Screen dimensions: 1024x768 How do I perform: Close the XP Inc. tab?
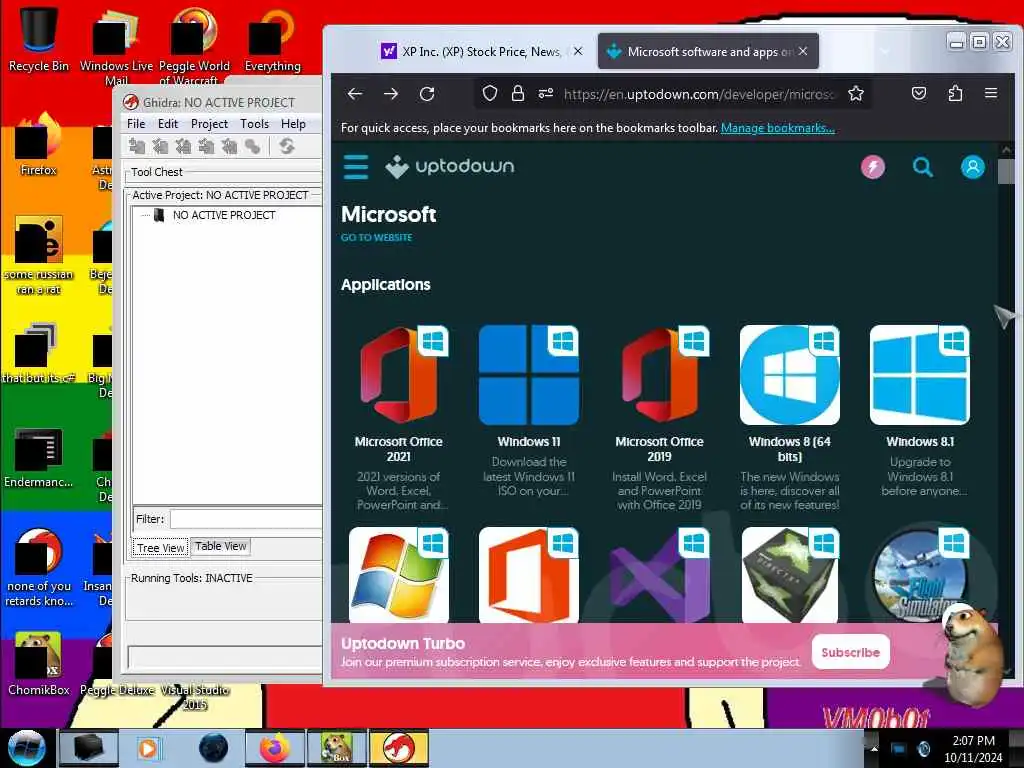tap(578, 51)
